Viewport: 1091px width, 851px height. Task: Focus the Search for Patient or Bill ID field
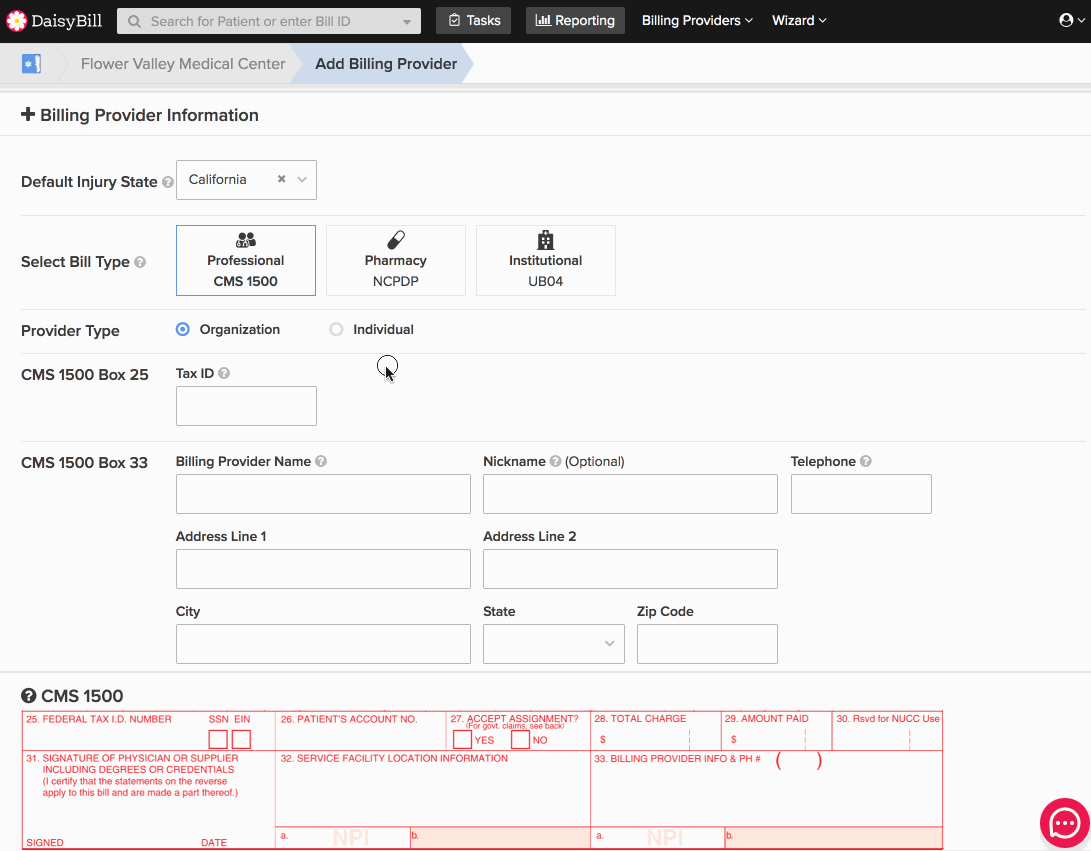269,22
